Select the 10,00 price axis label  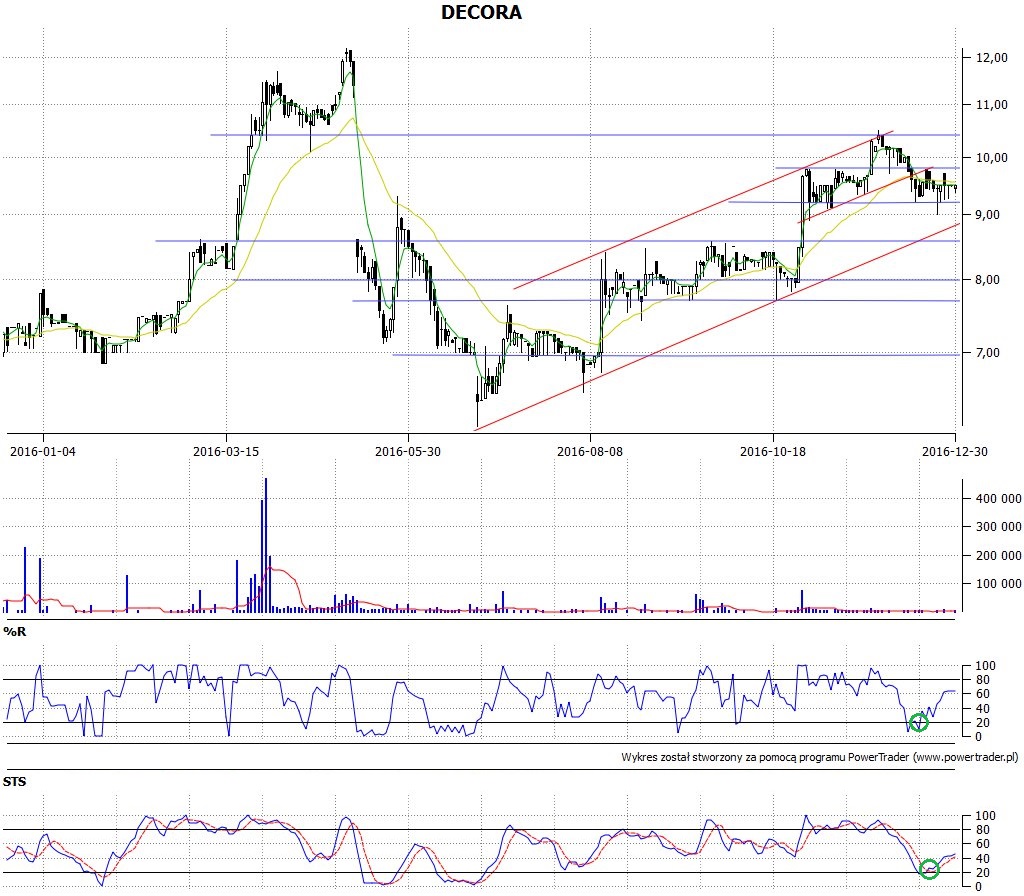pos(991,157)
